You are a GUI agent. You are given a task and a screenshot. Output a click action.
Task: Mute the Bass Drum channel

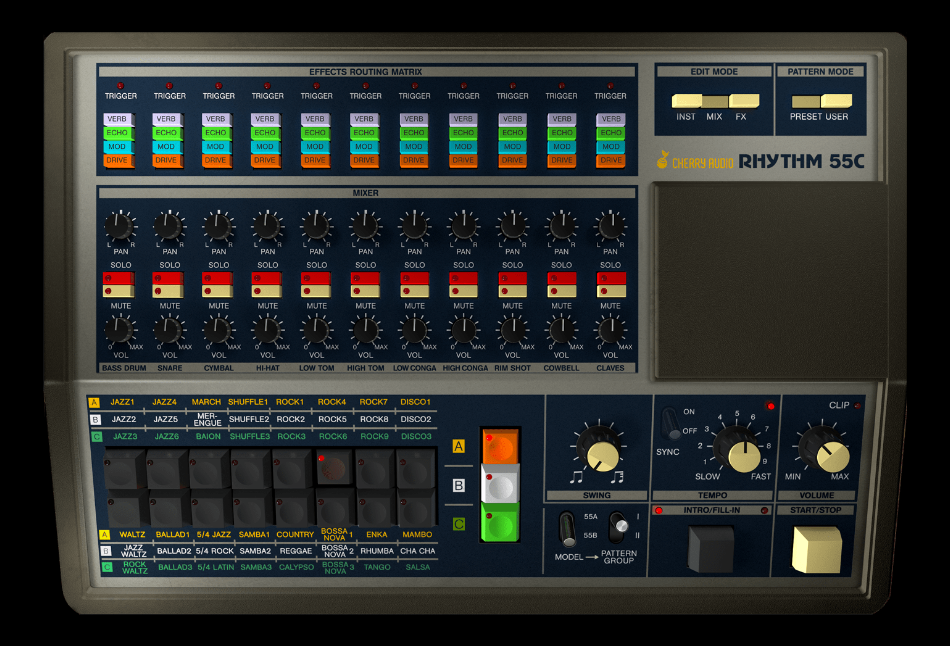(119, 291)
